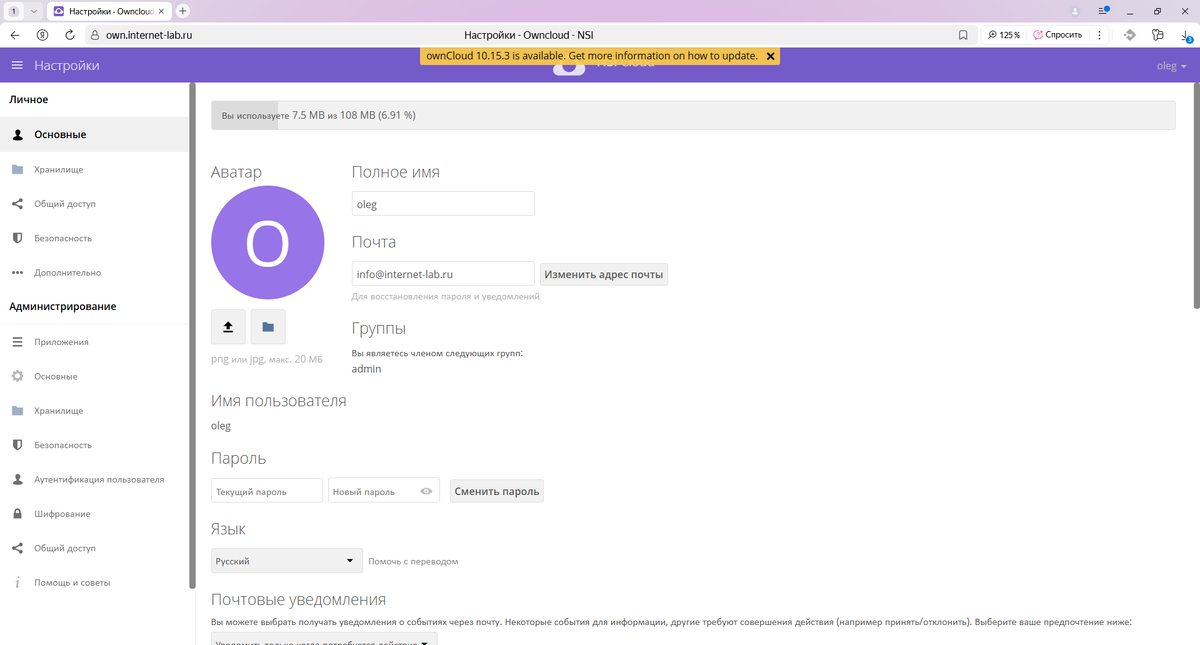This screenshot has width=1200, height=645.
Task: Open Аутентификация пользователя settings
Action: [x=94, y=479]
